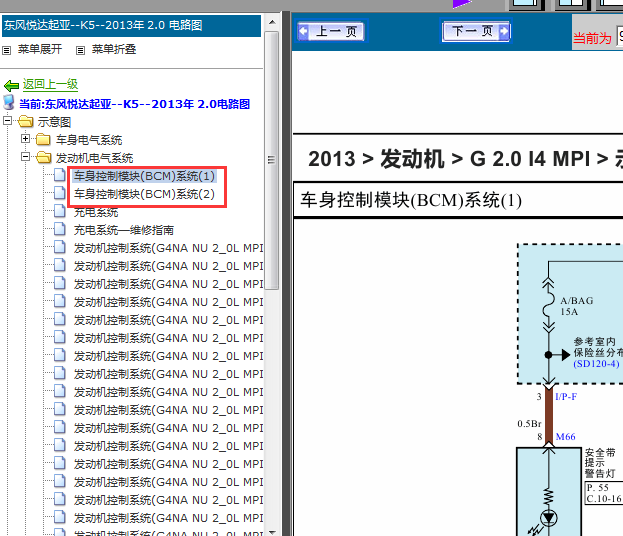Open the (SD120-4) reference link

pyautogui.click(x=596, y=364)
